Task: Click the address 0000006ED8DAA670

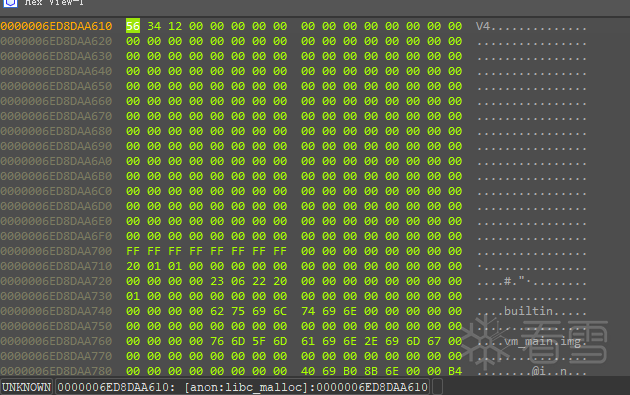Action: (x=56, y=116)
